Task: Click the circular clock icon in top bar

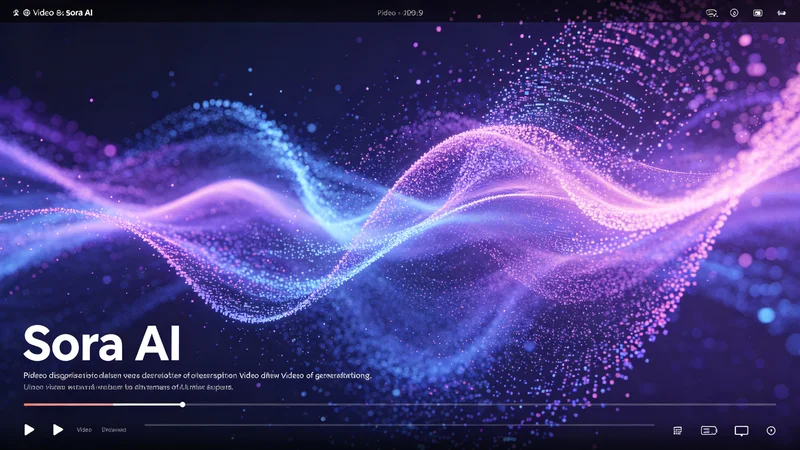Action: [734, 13]
